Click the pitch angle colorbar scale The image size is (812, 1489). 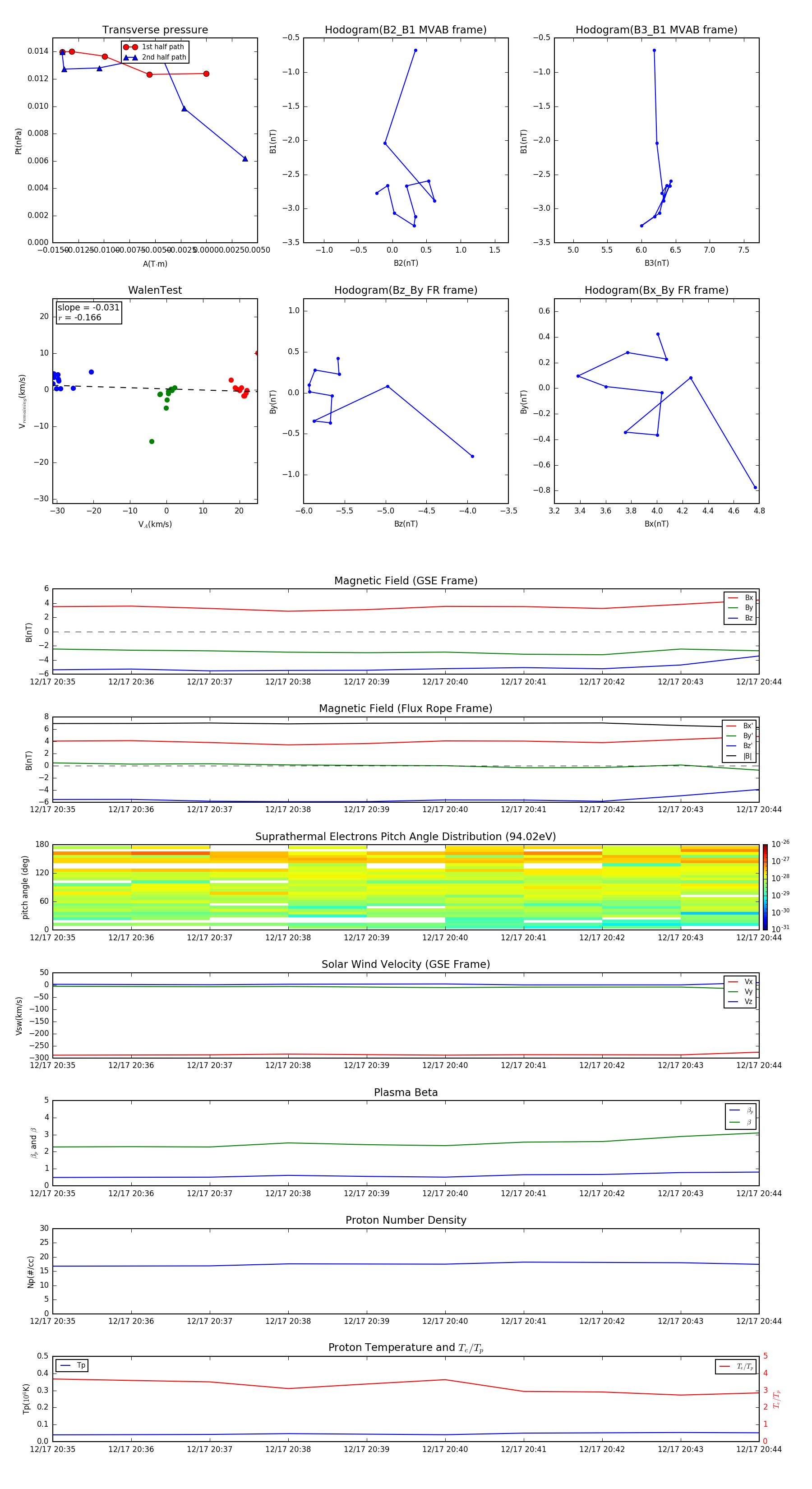point(765,887)
